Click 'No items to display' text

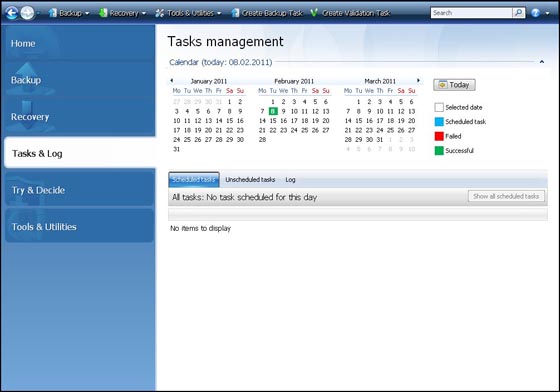click(200, 228)
